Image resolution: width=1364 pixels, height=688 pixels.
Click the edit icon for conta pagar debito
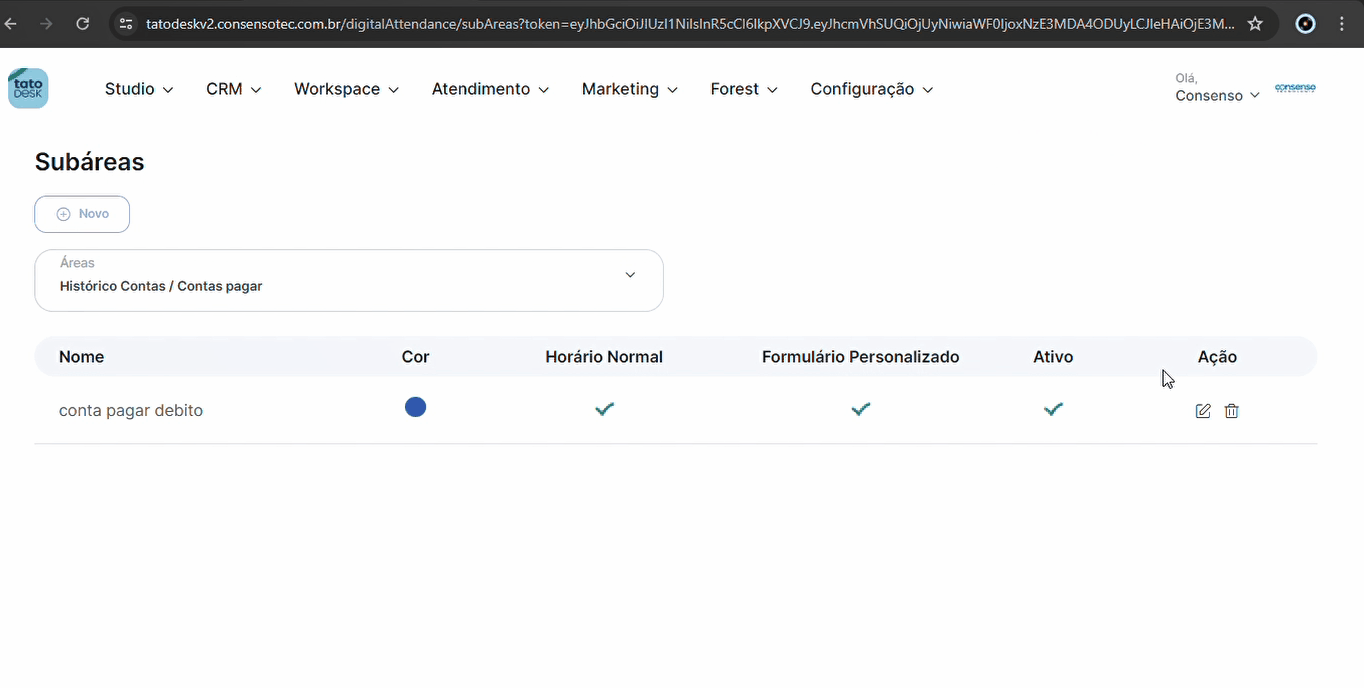pos(1203,411)
